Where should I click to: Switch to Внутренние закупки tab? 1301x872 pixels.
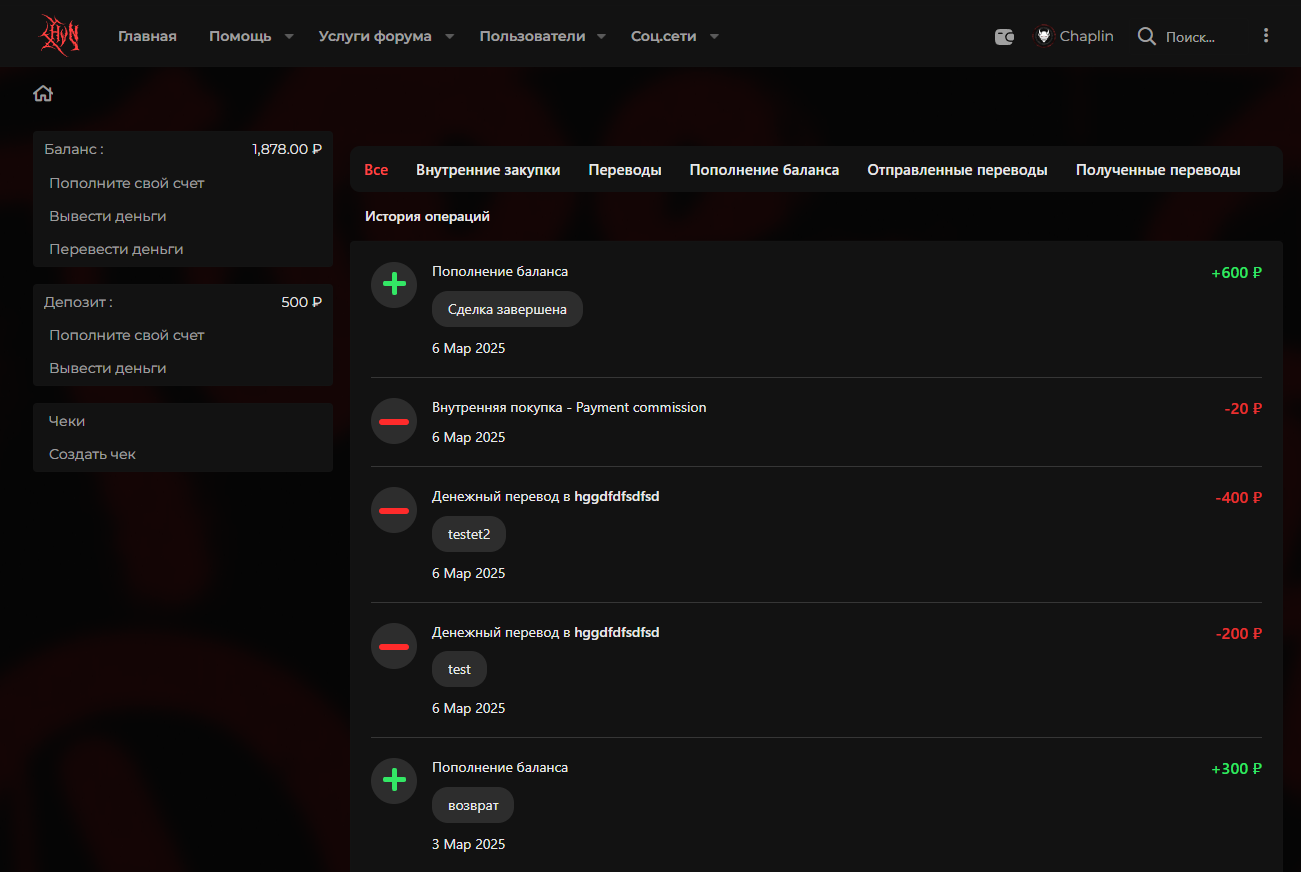[488, 170]
